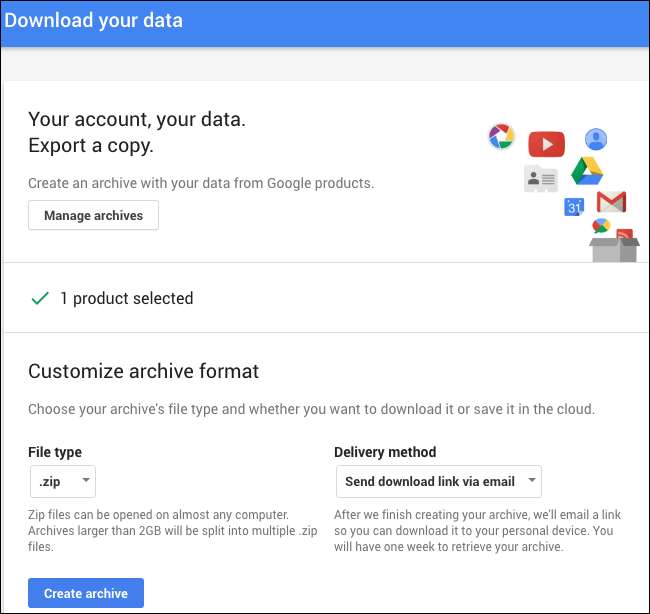Screen dimensions: 650x614
Task: Click the blue Create archive button
Action: click(x=86, y=593)
